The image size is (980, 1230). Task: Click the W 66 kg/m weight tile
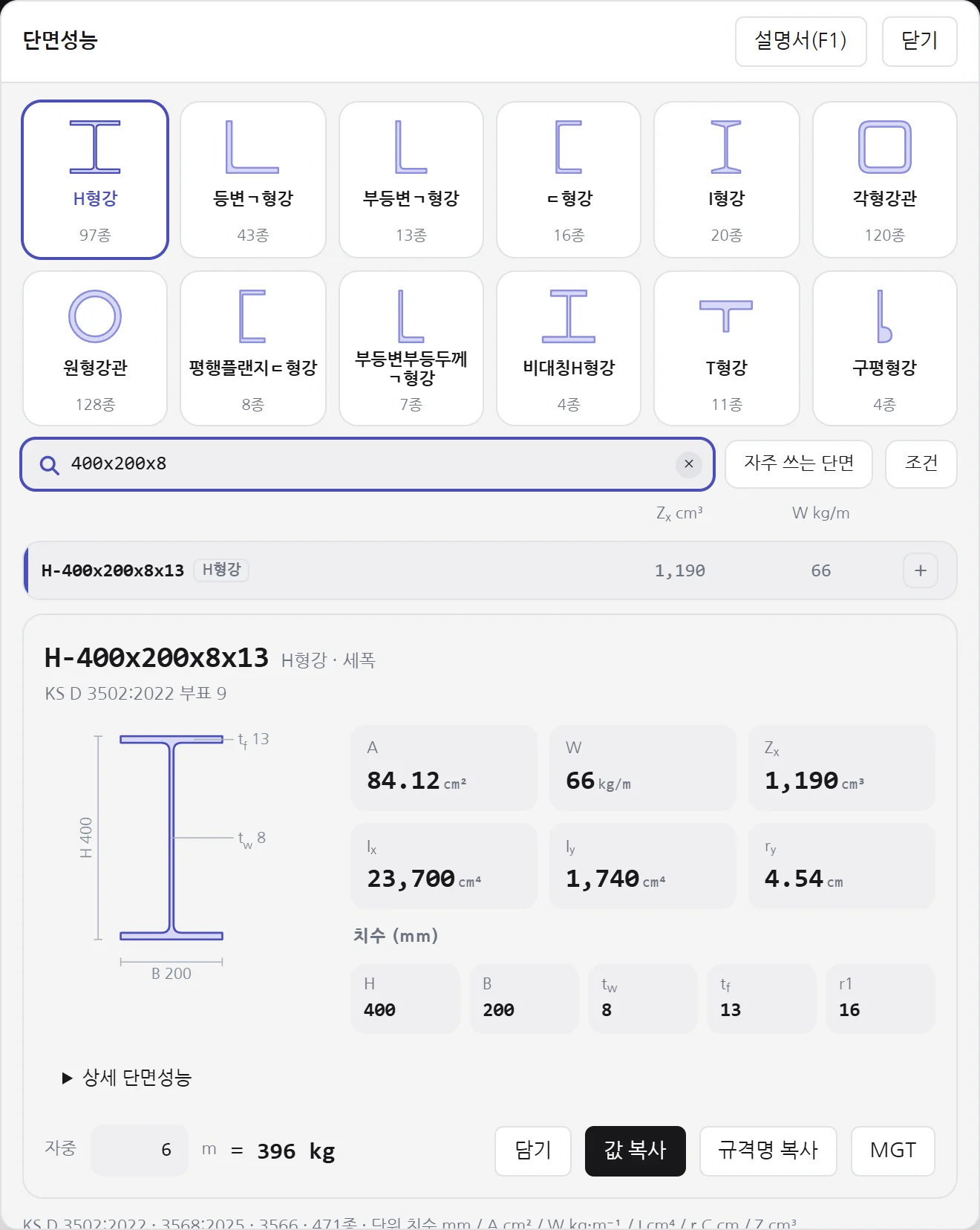(x=643, y=768)
